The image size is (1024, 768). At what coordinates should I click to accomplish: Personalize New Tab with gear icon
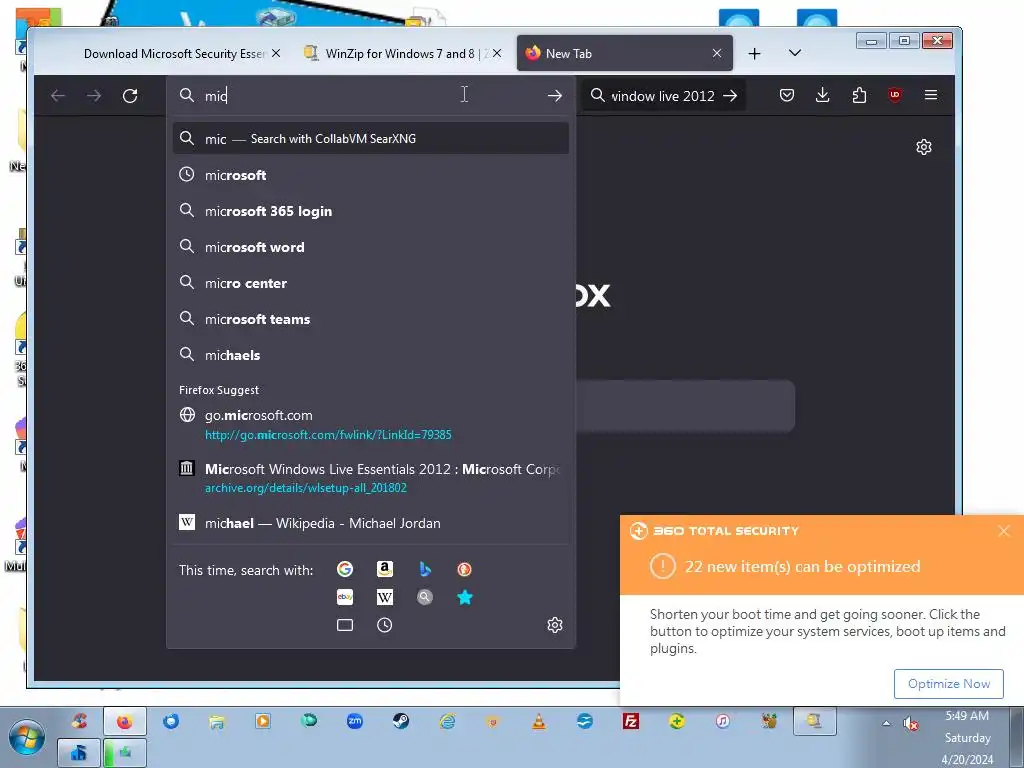(x=923, y=147)
